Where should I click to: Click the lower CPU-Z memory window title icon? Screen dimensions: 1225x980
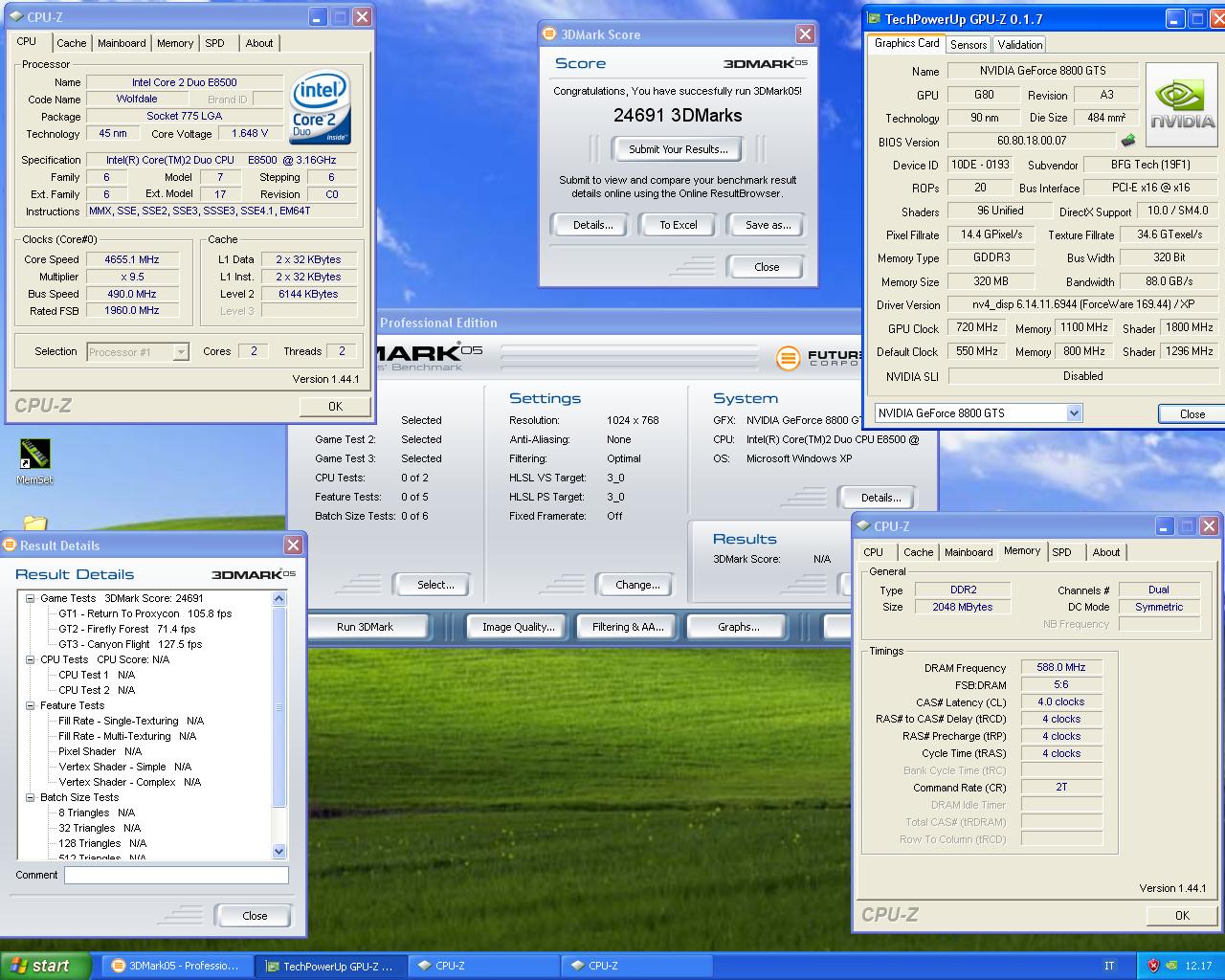pyautogui.click(x=863, y=525)
